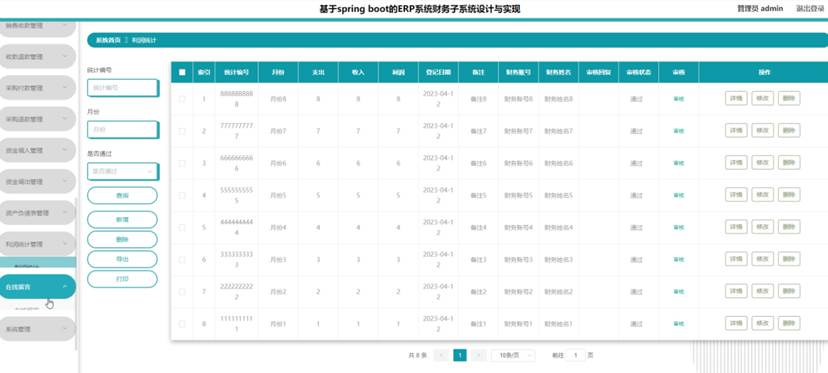The width and height of the screenshot is (828, 373).
Task: Expand the 资产负债表管理 sidebar menu
Action: click(36, 213)
